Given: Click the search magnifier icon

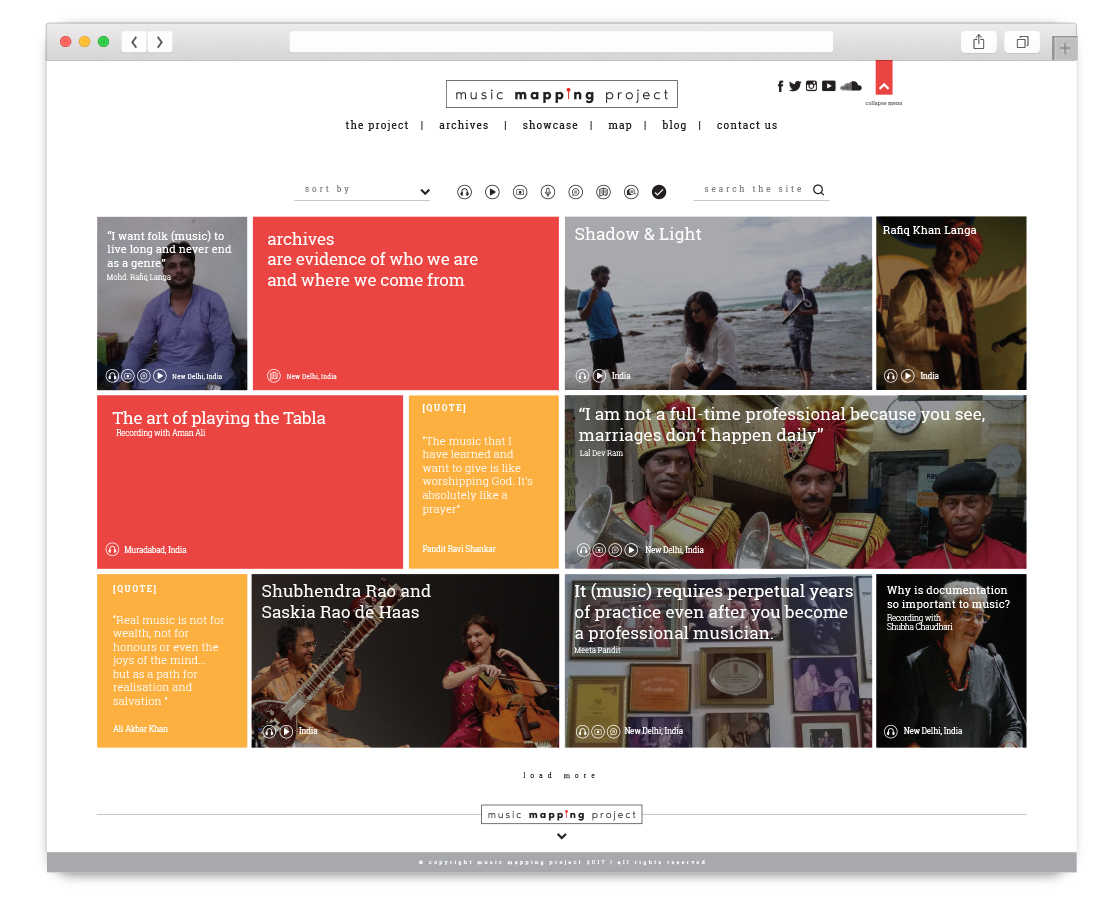Looking at the screenshot, I should (x=819, y=189).
